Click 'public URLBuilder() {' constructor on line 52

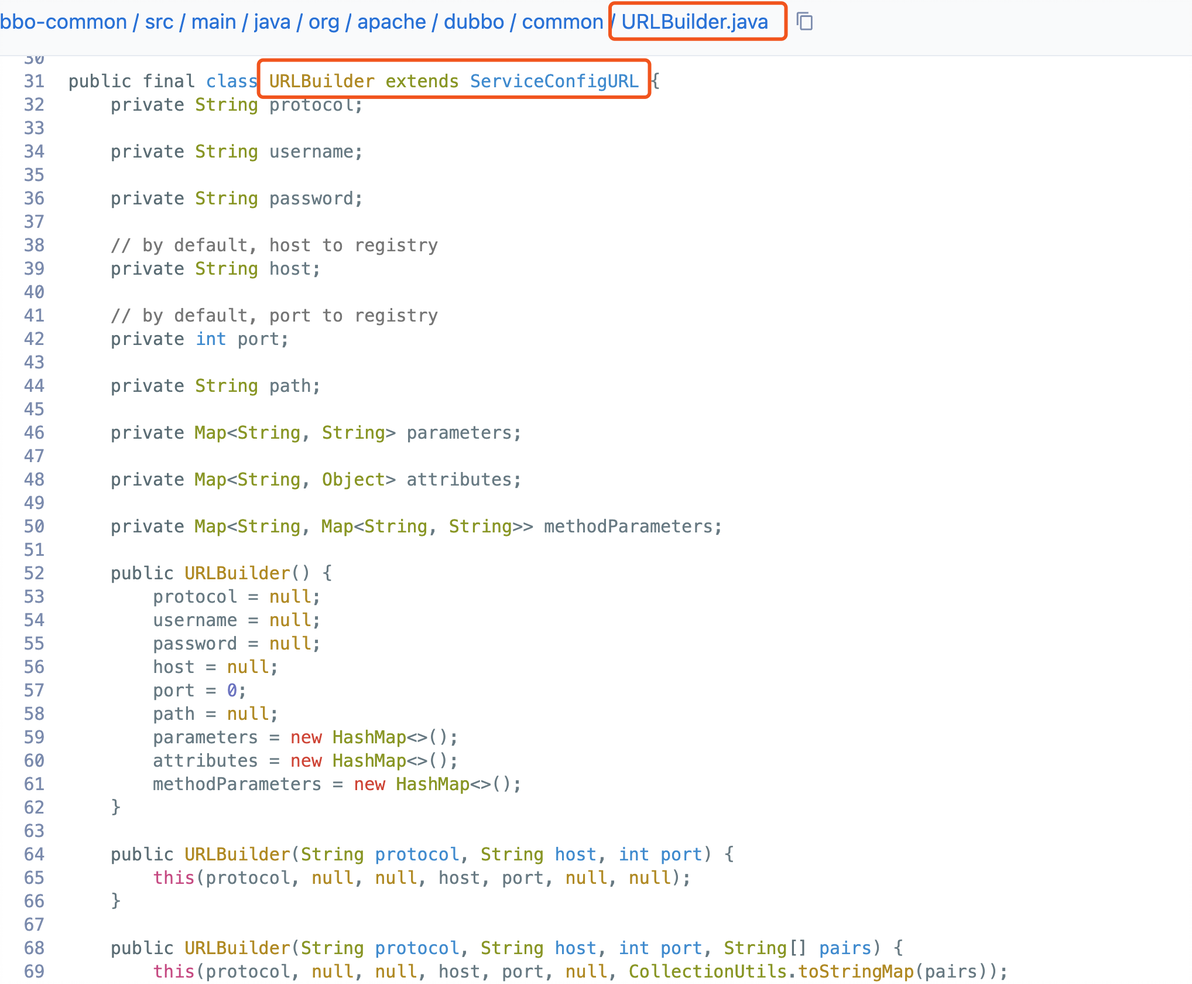(221, 573)
